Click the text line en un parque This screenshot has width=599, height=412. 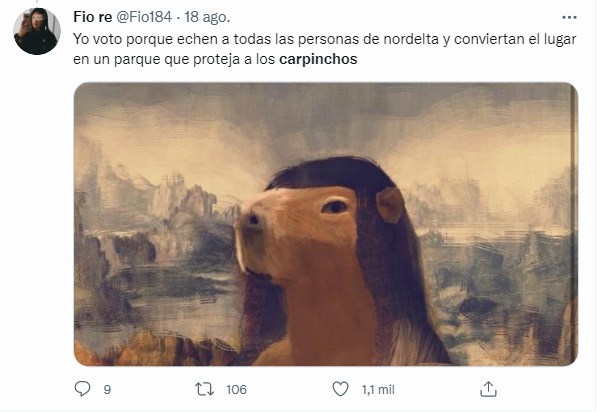tap(215, 59)
